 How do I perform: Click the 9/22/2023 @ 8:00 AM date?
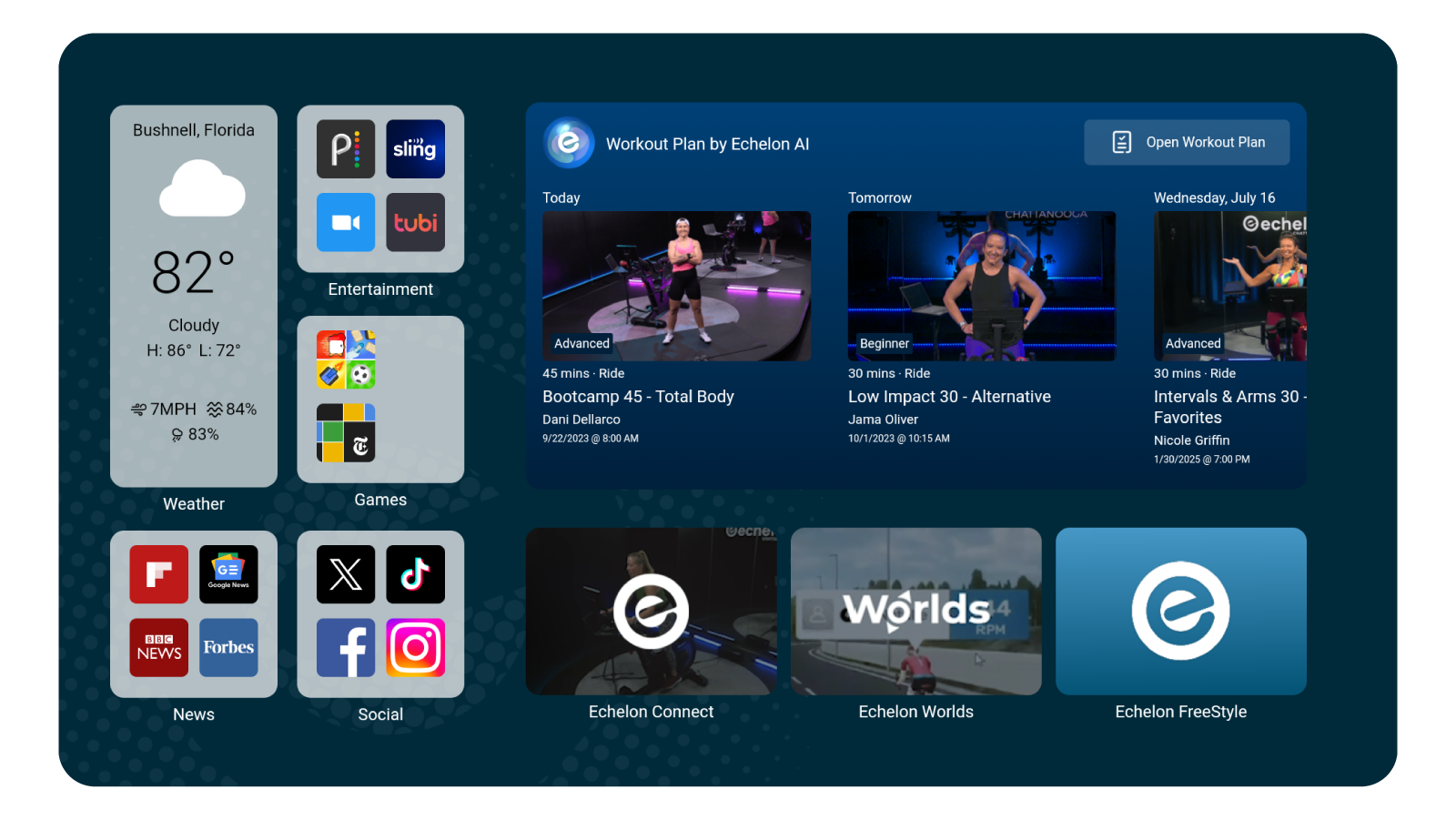[591, 439]
